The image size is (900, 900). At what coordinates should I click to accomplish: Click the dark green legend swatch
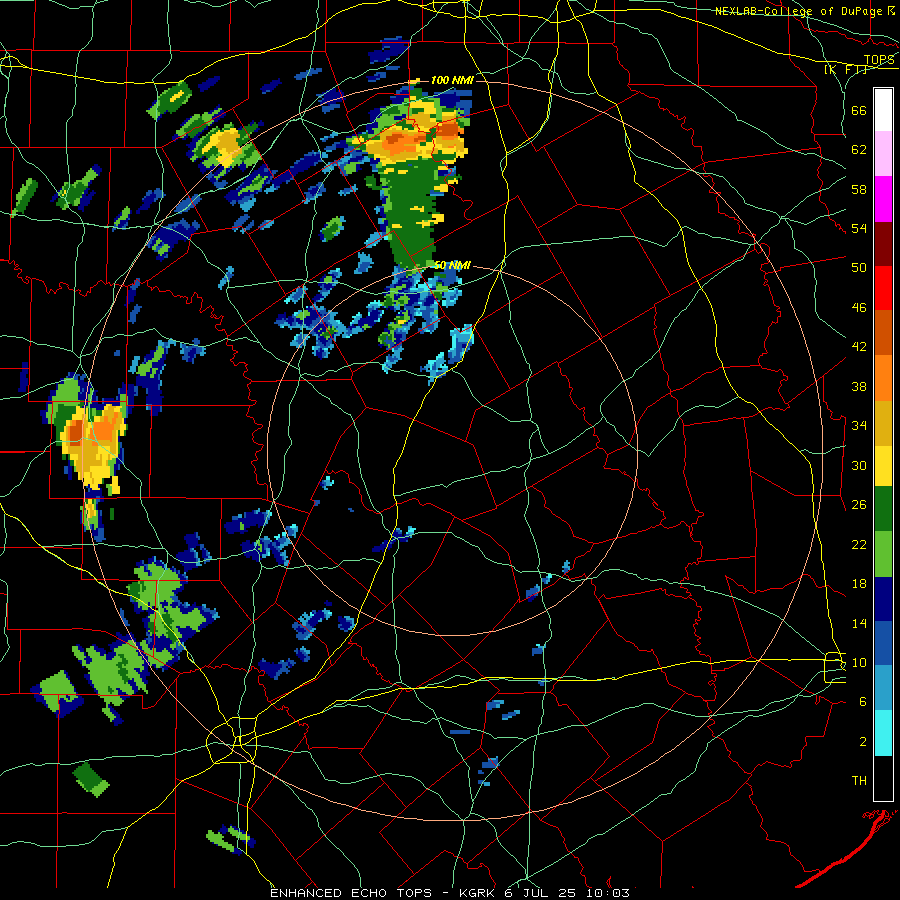tap(883, 509)
